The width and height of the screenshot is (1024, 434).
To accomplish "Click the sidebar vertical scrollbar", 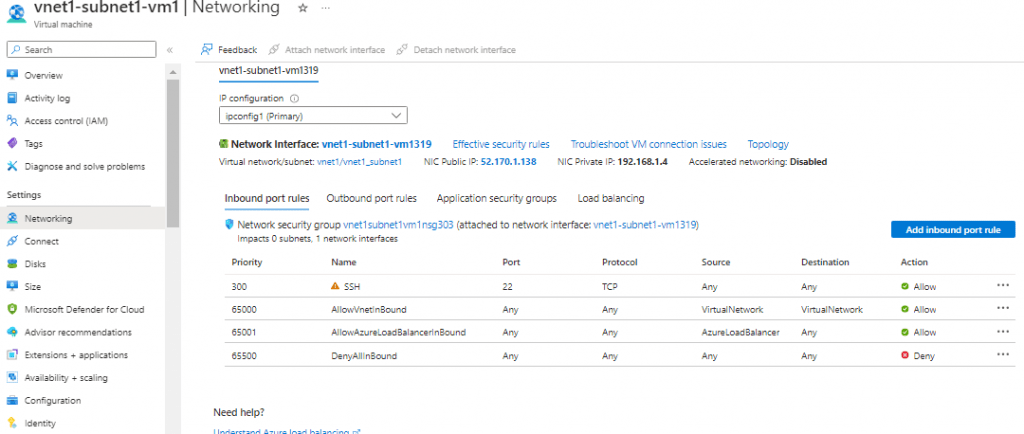I will click(x=172, y=150).
